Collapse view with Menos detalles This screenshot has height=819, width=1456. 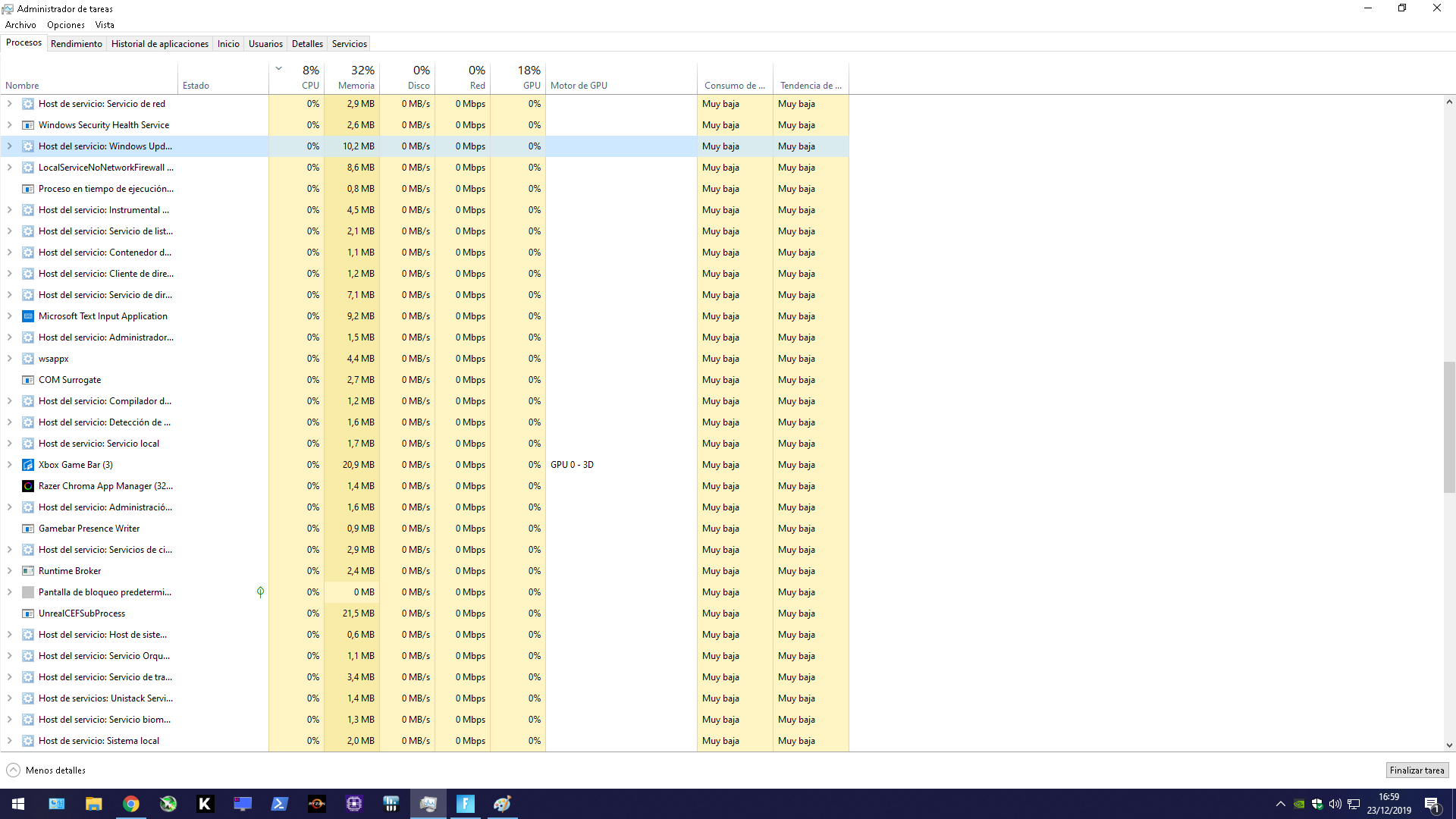pos(46,770)
